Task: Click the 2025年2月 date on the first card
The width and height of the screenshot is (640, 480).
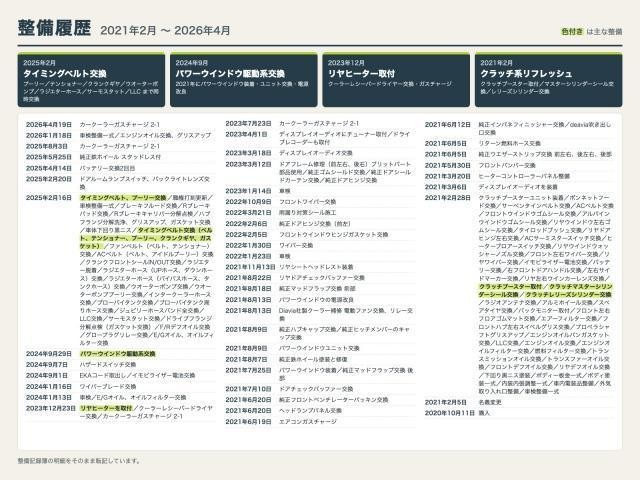Action: [39, 63]
